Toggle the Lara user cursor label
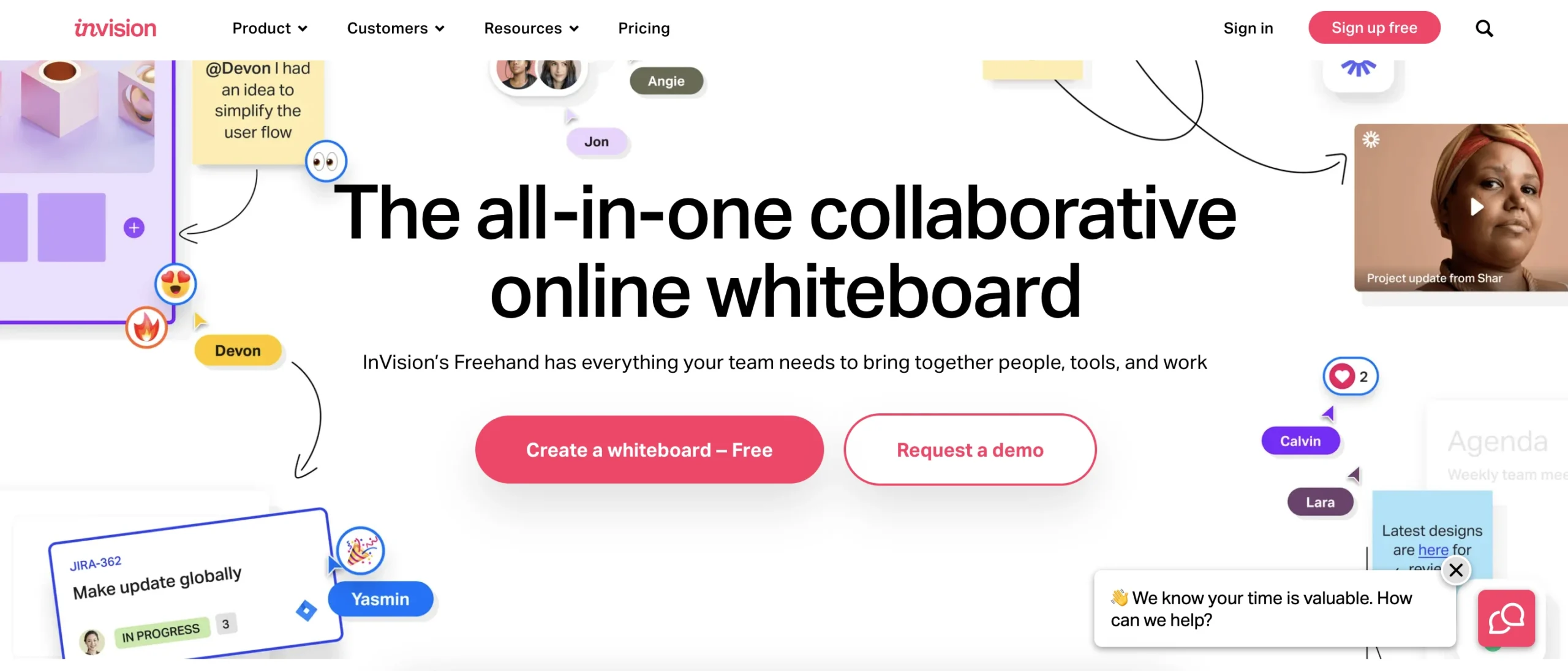 point(1320,500)
